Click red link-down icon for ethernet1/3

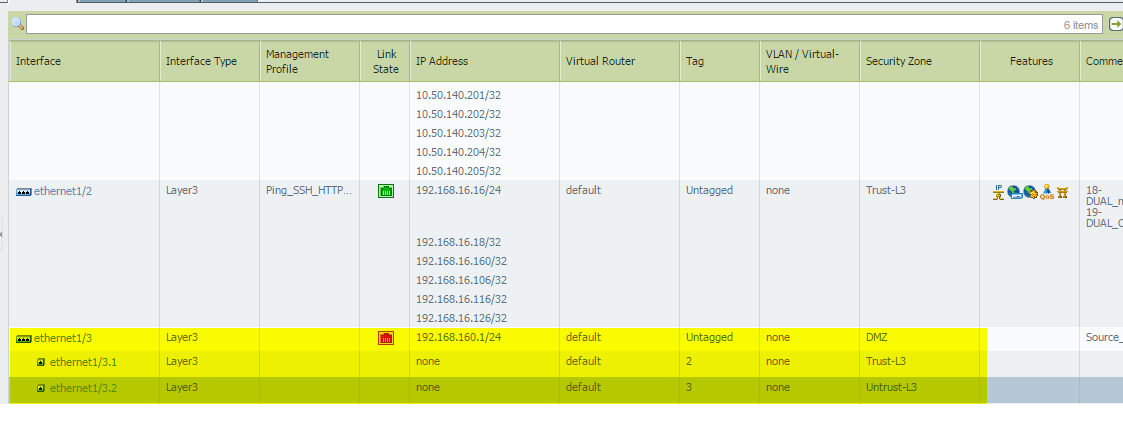point(385,338)
